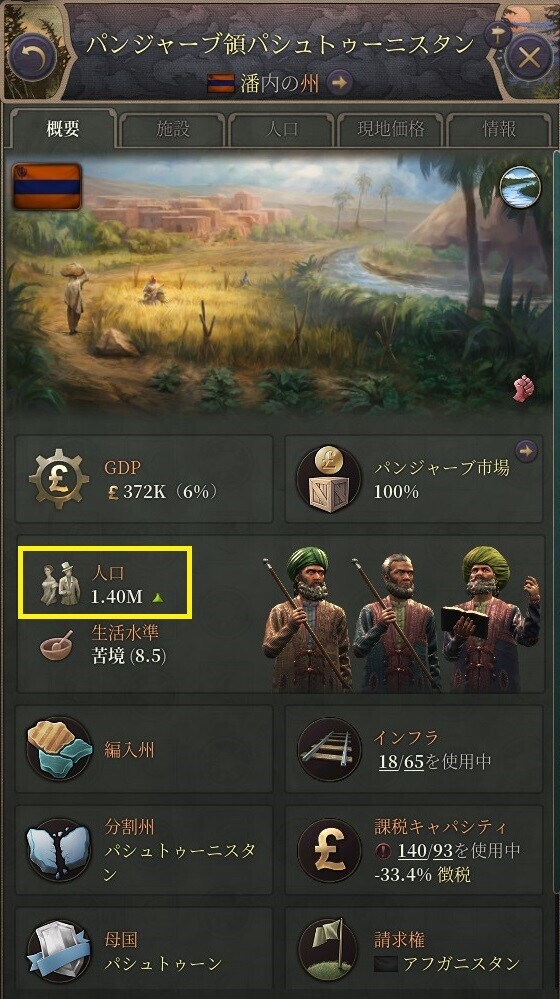Click the インフラ railway track icon
Screen dimensions: 560x999
[x=329, y=749]
